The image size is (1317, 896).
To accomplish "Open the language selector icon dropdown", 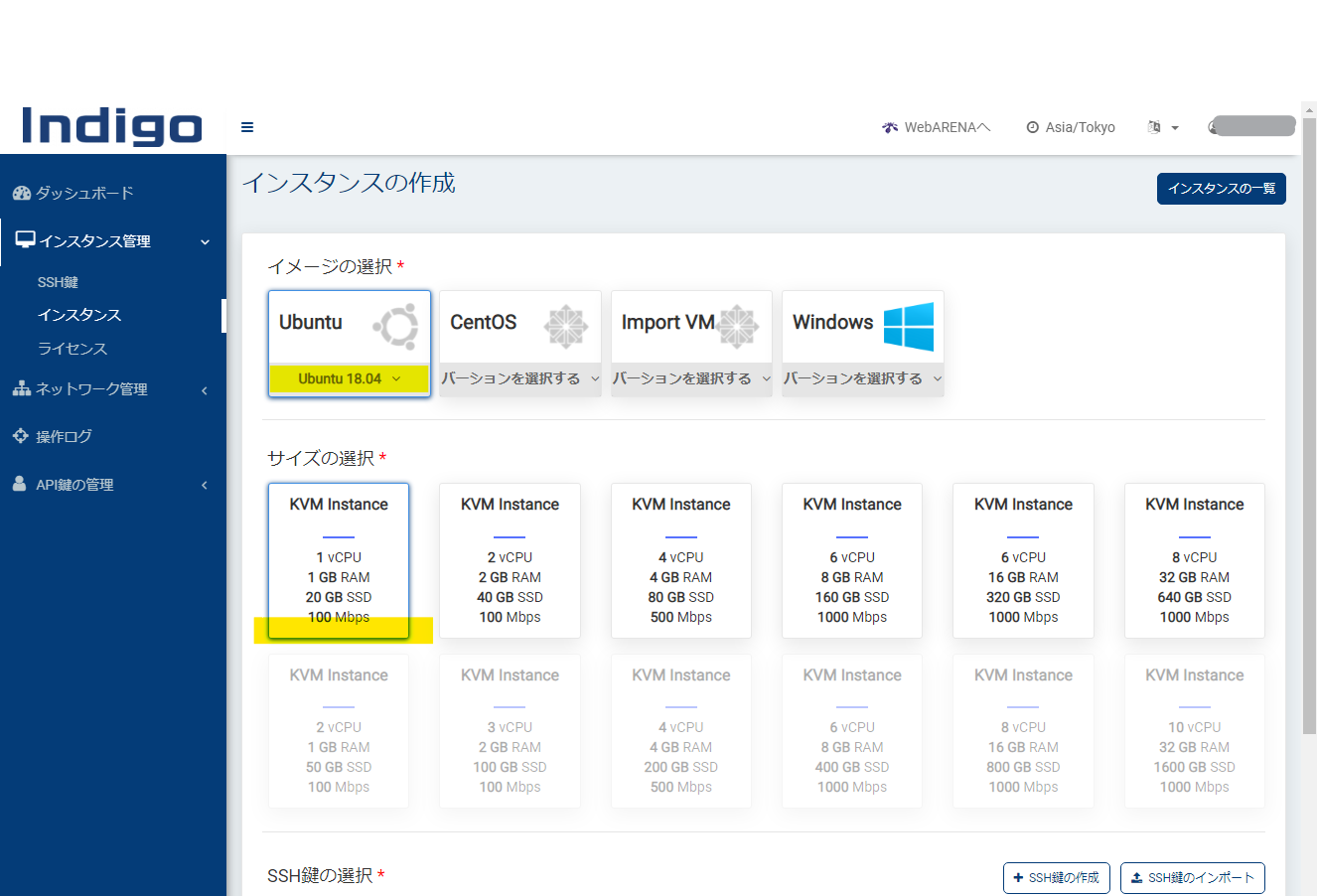I will [1162, 127].
